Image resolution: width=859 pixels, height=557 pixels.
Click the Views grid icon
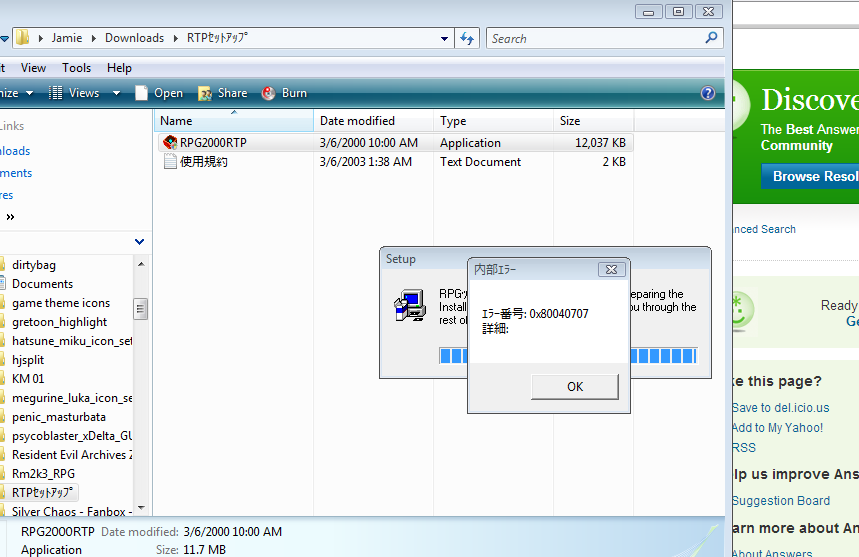click(x=55, y=93)
